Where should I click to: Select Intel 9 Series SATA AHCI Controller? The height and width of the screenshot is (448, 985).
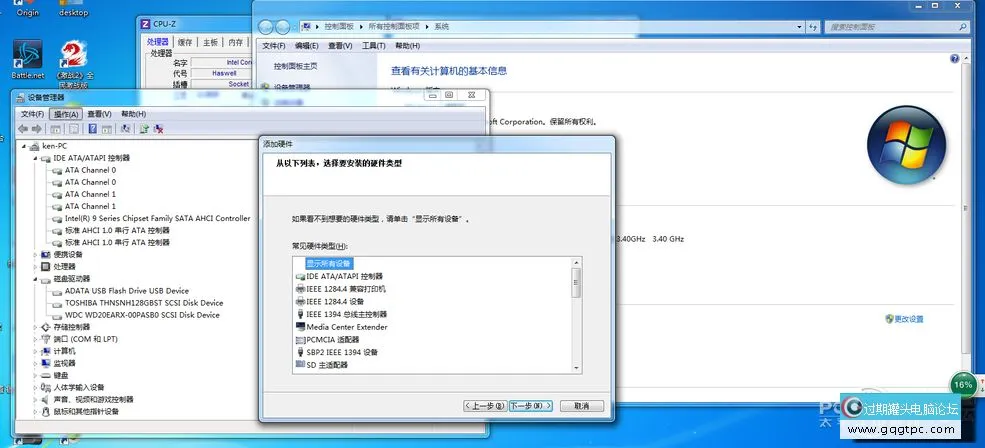(157, 218)
